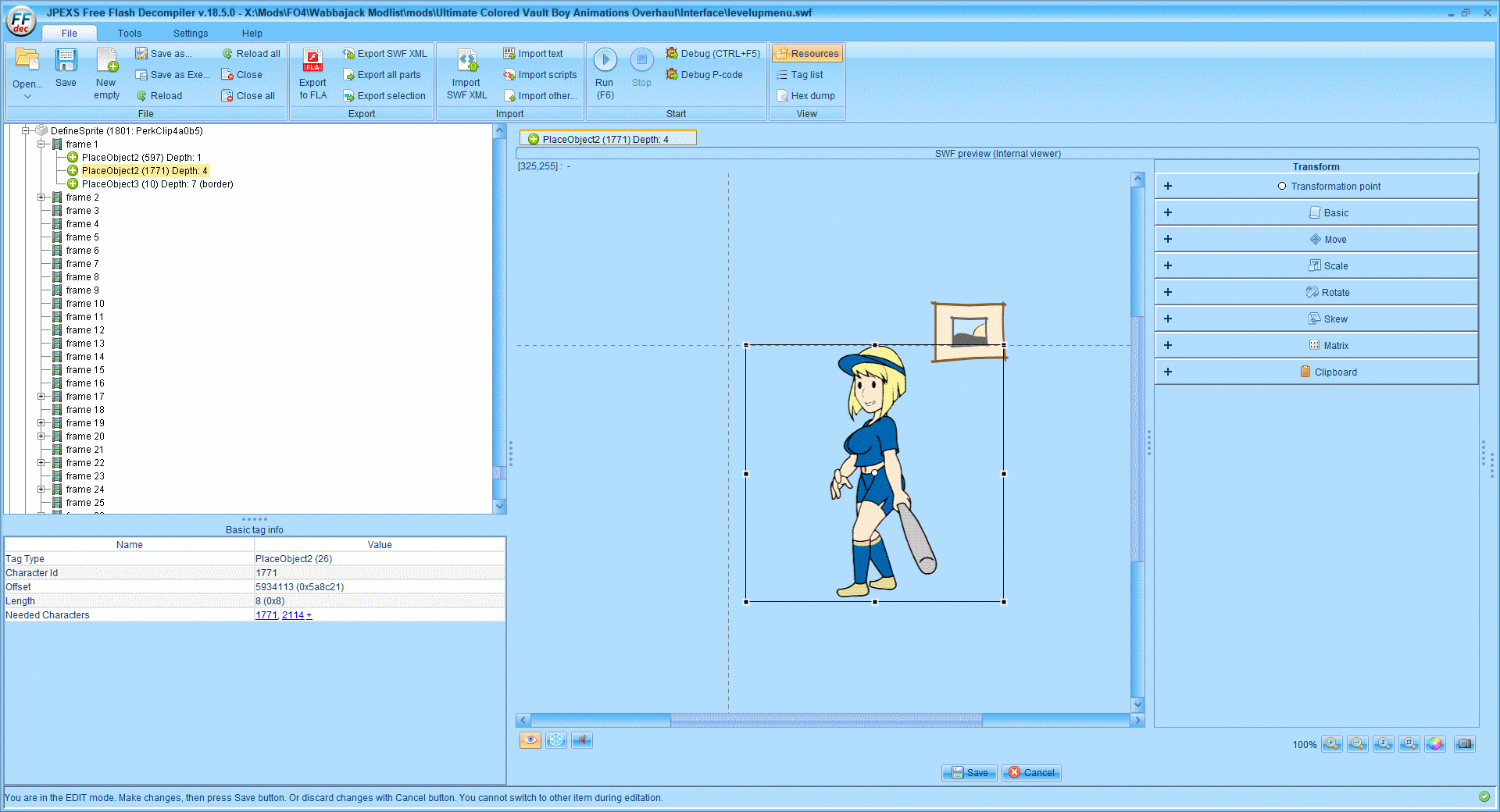Image resolution: width=1500 pixels, height=812 pixels.
Task: Click Save as... in the File group
Action: tap(163, 54)
